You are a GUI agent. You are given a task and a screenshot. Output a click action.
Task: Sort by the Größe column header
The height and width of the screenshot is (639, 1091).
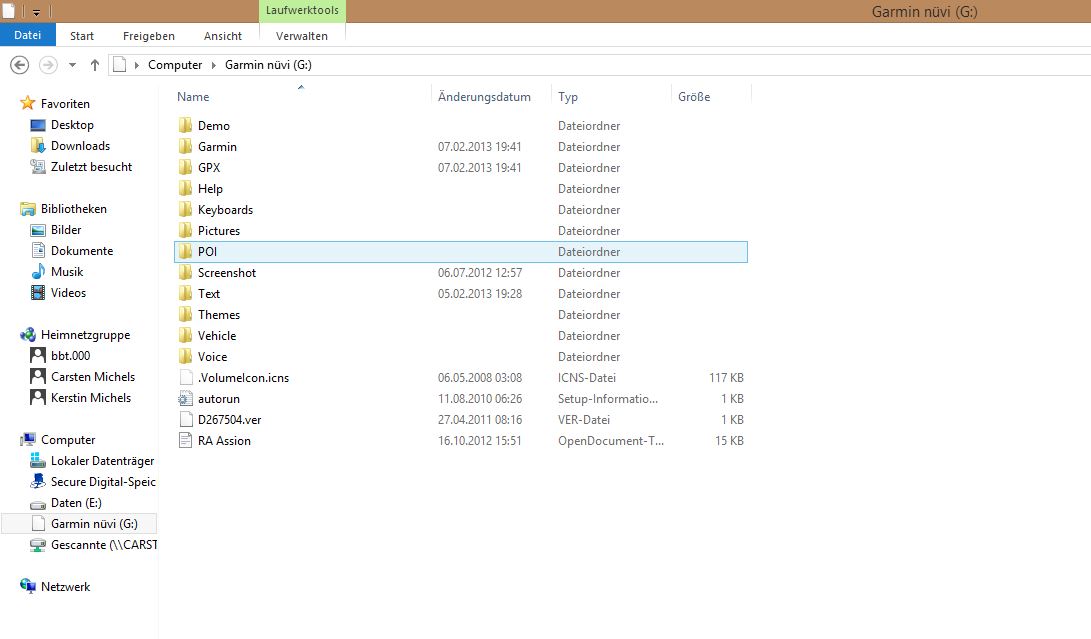click(x=694, y=97)
